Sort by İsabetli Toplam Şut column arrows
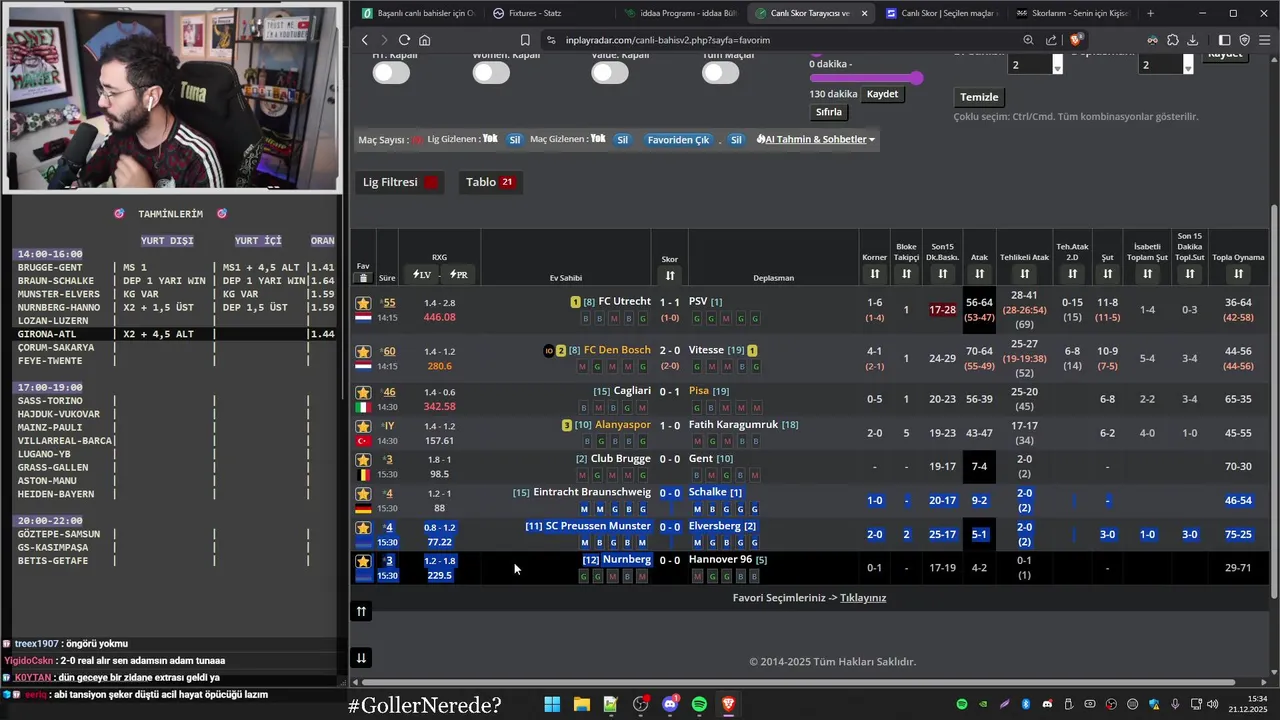This screenshot has width=1280, height=720. click(x=1147, y=274)
